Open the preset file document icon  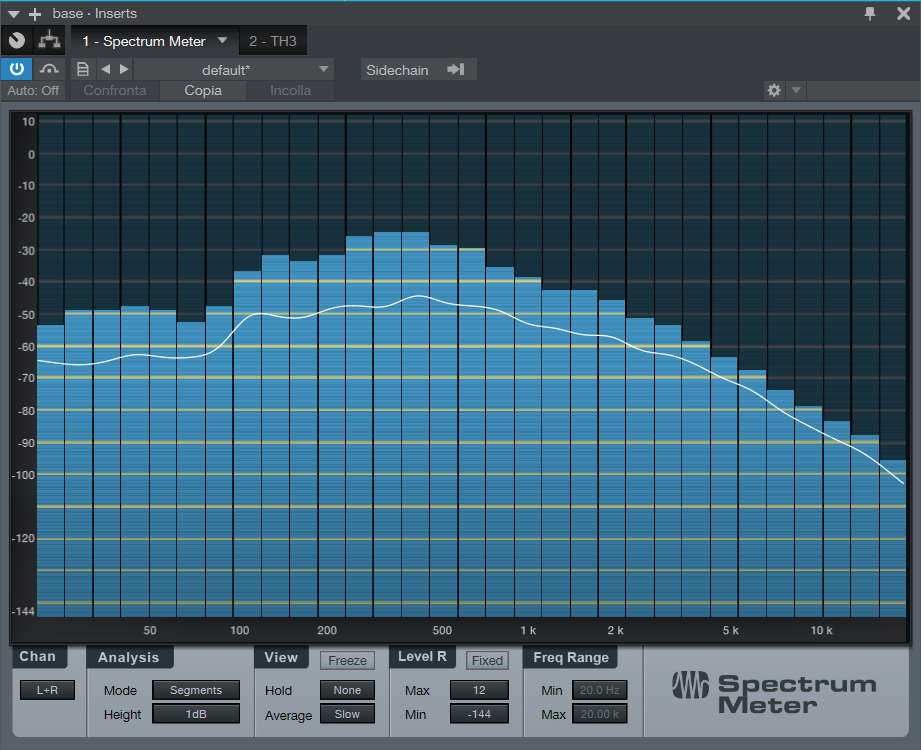[83, 69]
